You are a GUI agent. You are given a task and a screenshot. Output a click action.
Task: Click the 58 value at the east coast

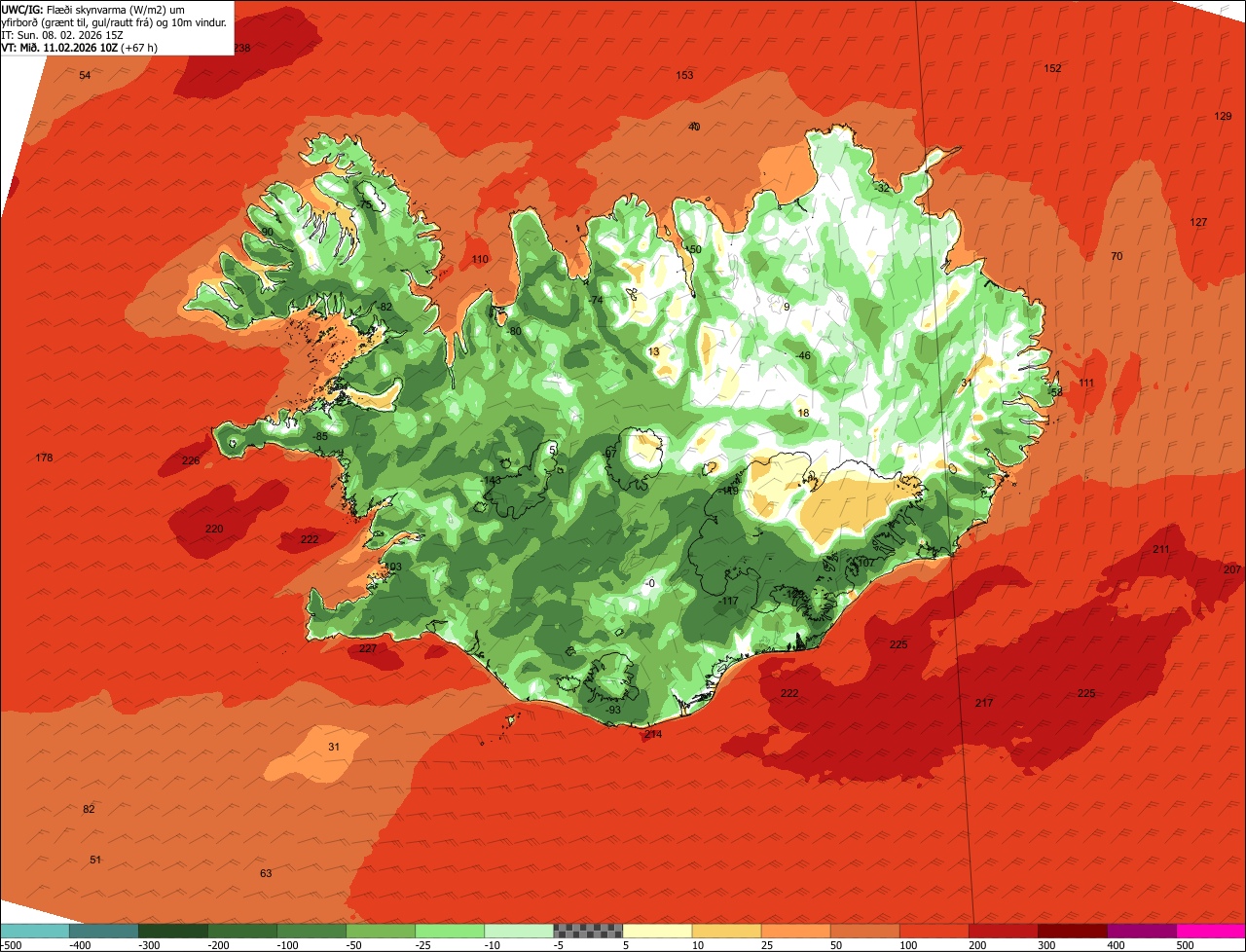click(x=1056, y=391)
